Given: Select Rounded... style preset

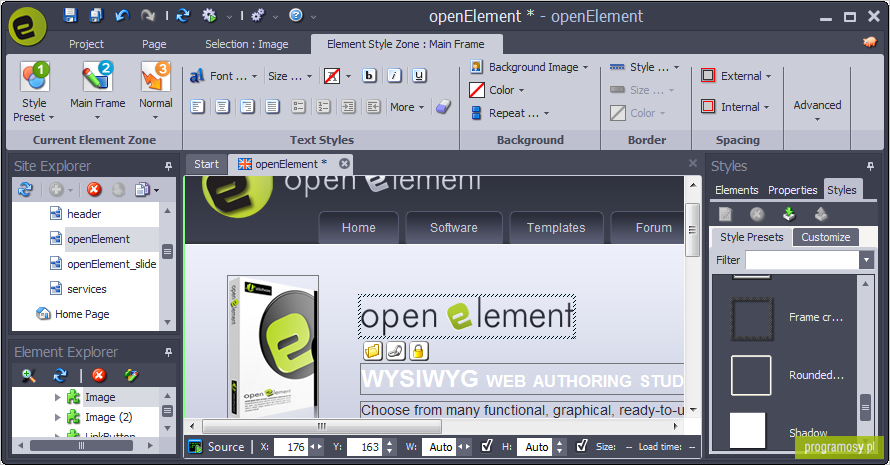Looking at the screenshot, I should [x=788, y=375].
